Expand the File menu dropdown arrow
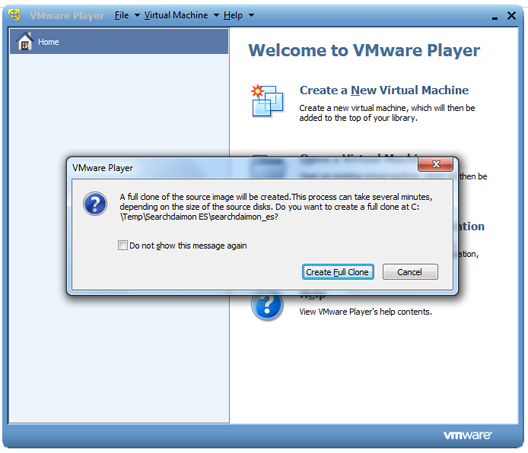The image size is (528, 453). click(137, 15)
